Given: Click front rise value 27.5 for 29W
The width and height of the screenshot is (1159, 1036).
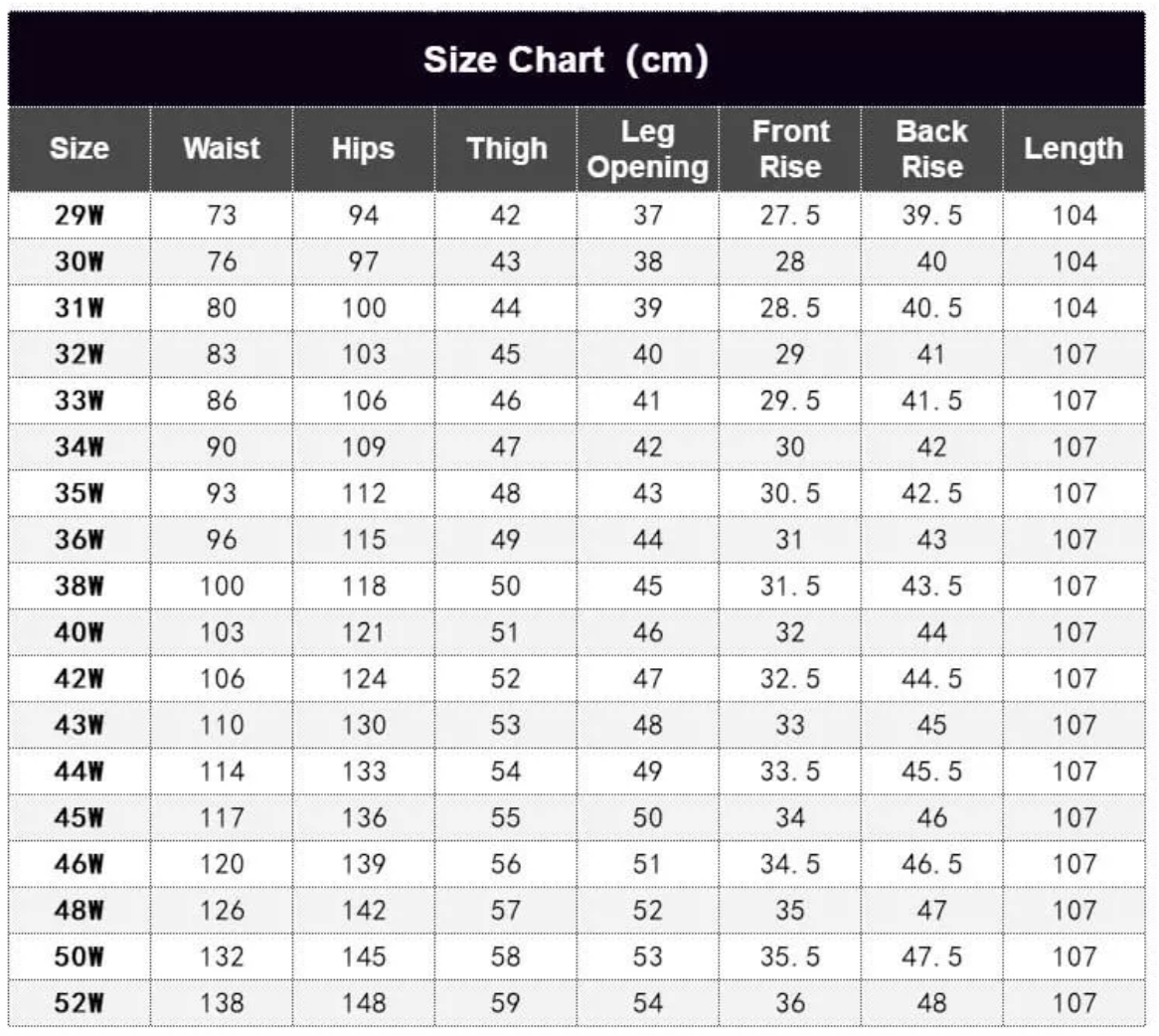Looking at the screenshot, I should 790,215.
